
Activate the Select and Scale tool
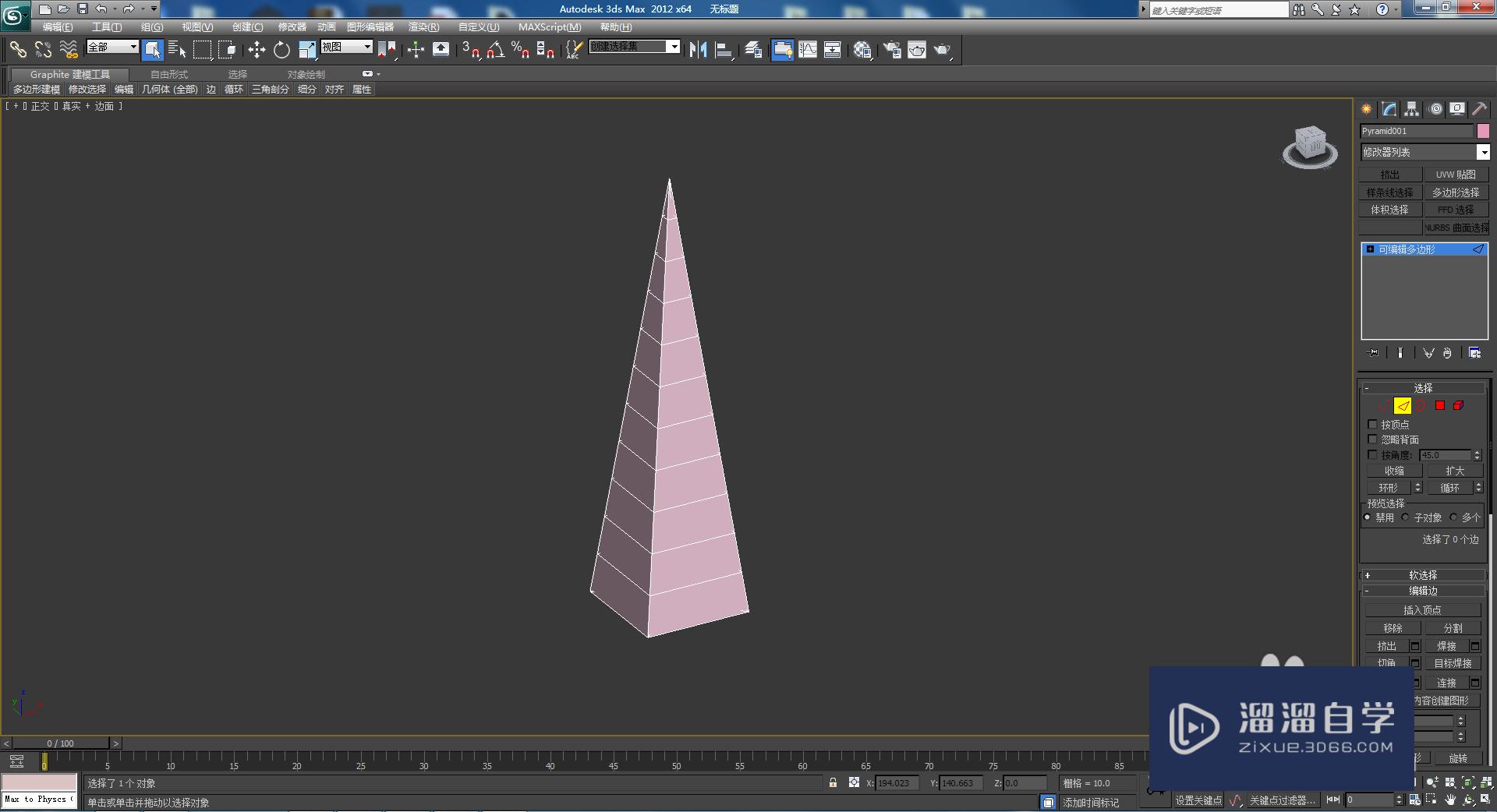pyautogui.click(x=307, y=50)
